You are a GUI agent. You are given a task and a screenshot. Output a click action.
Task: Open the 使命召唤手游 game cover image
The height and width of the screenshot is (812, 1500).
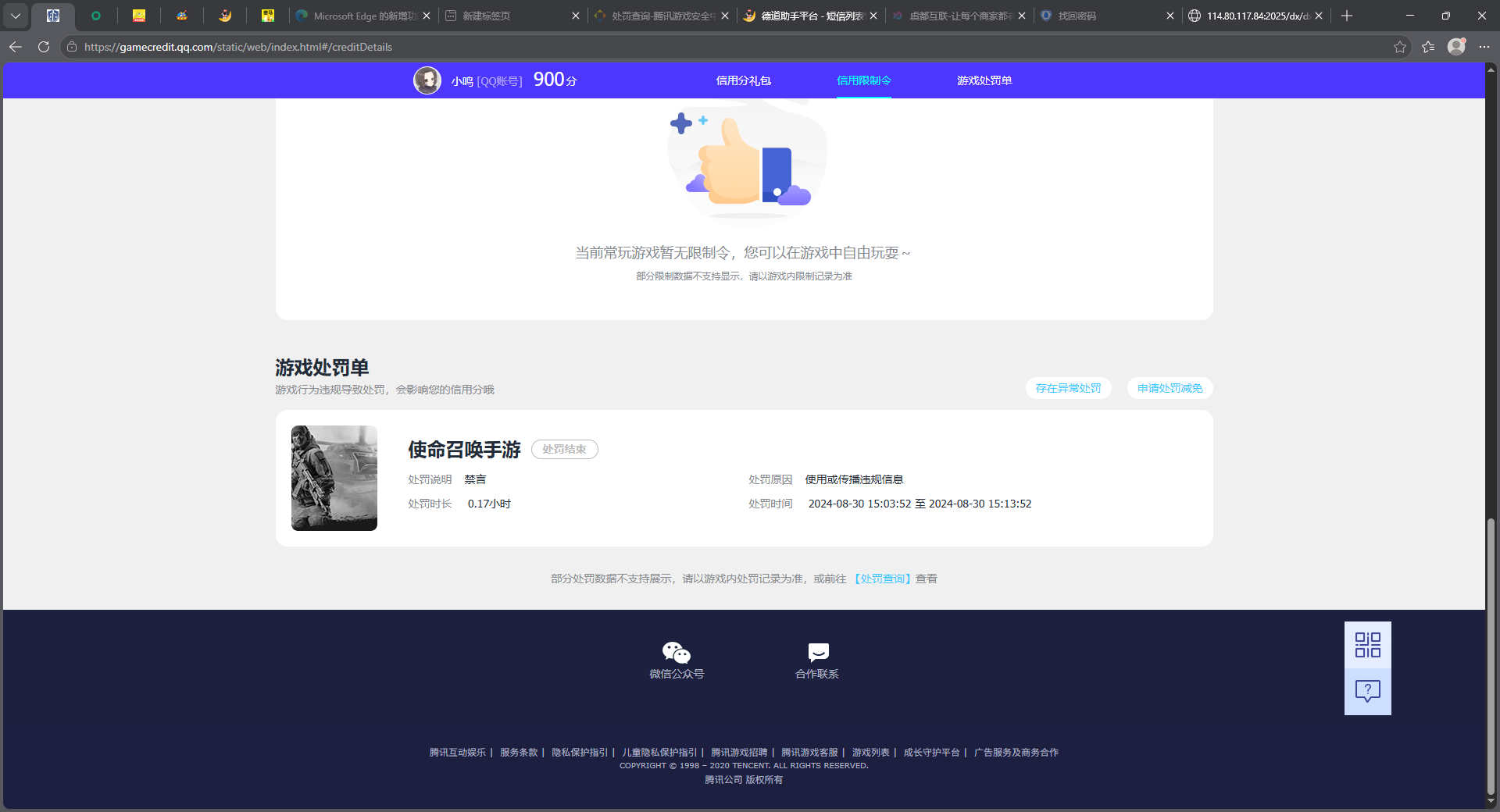point(334,478)
